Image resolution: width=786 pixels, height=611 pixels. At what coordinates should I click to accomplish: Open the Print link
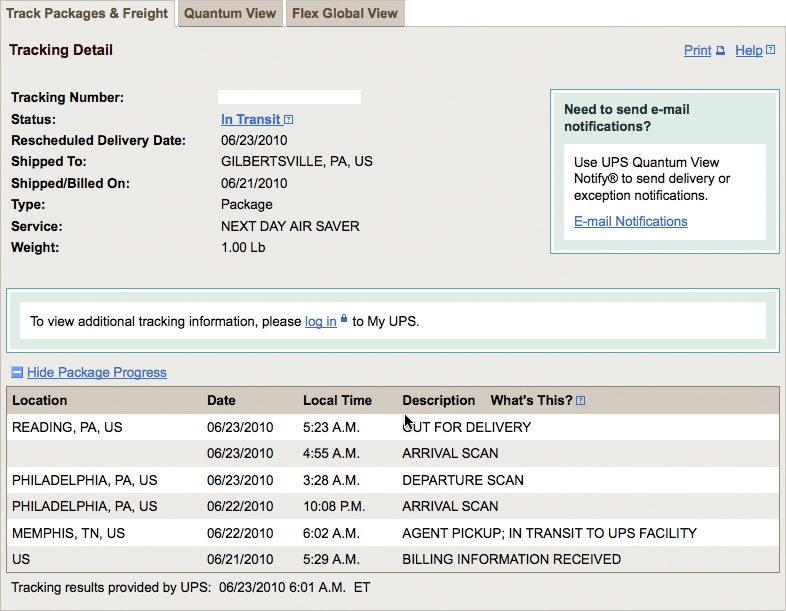click(698, 50)
